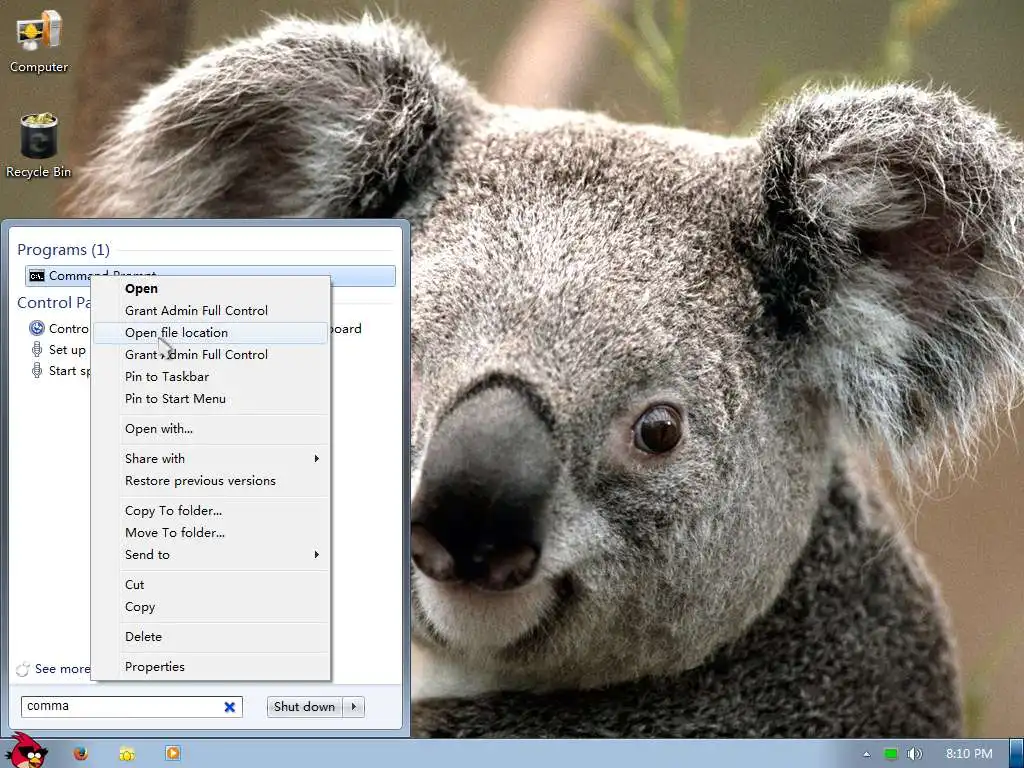This screenshot has height=768, width=1024.
Task: Choose Open file location
Action: [210, 333]
